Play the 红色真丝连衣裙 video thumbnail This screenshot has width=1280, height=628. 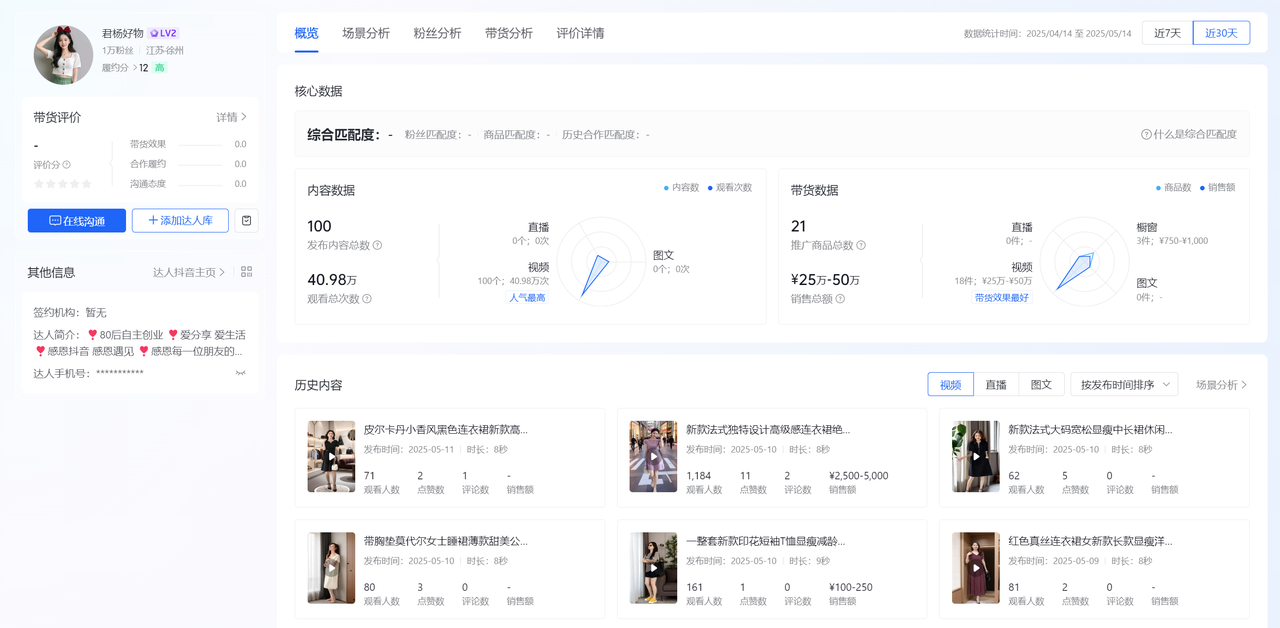click(976, 568)
